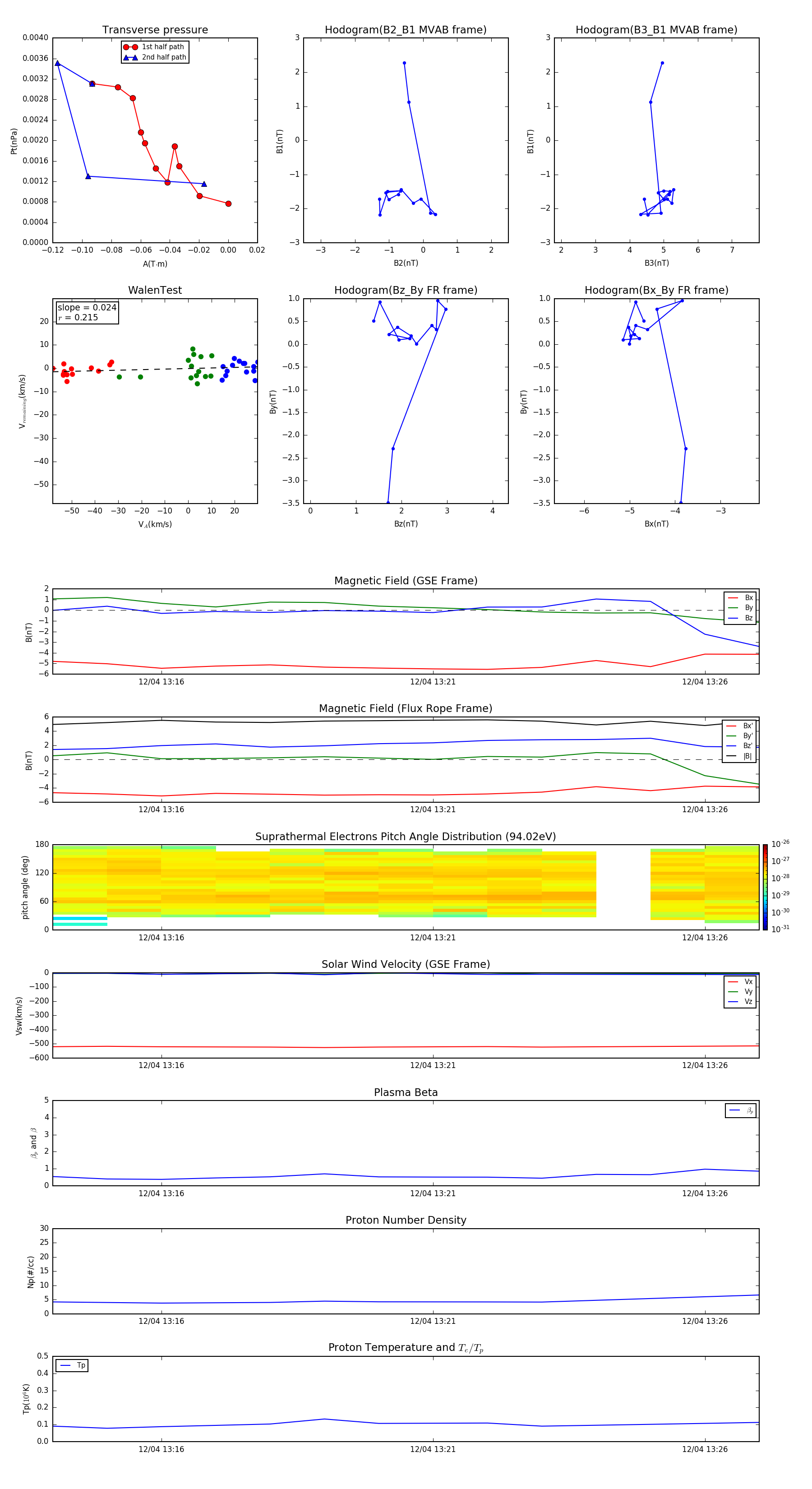Click the A(T·m) x-axis label
The image size is (812, 1489).
(155, 264)
